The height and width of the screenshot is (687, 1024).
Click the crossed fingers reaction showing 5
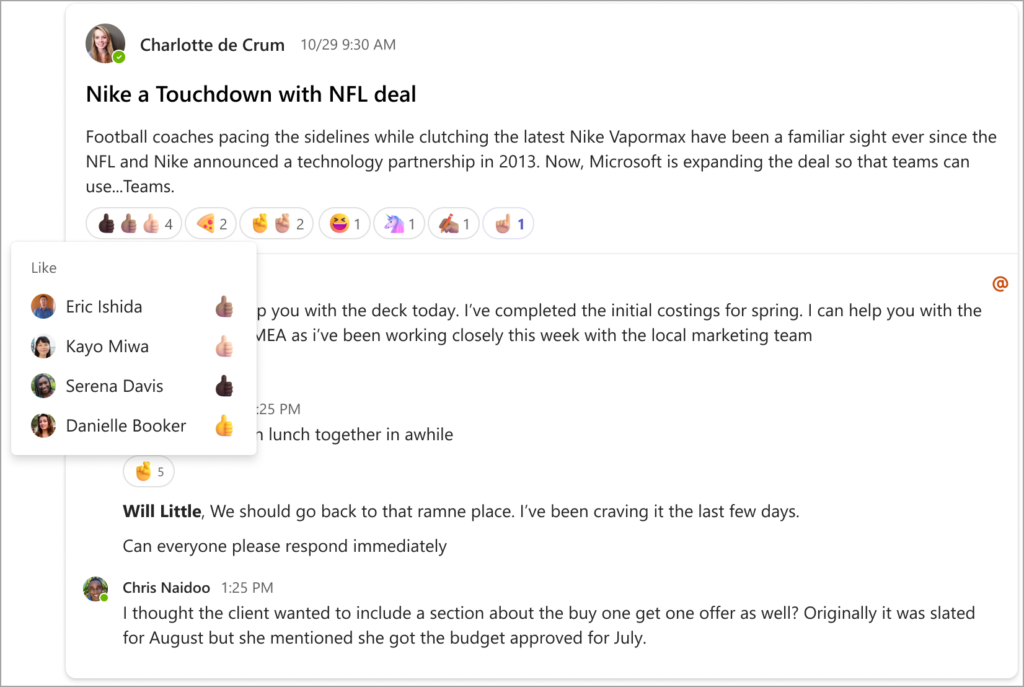(149, 471)
